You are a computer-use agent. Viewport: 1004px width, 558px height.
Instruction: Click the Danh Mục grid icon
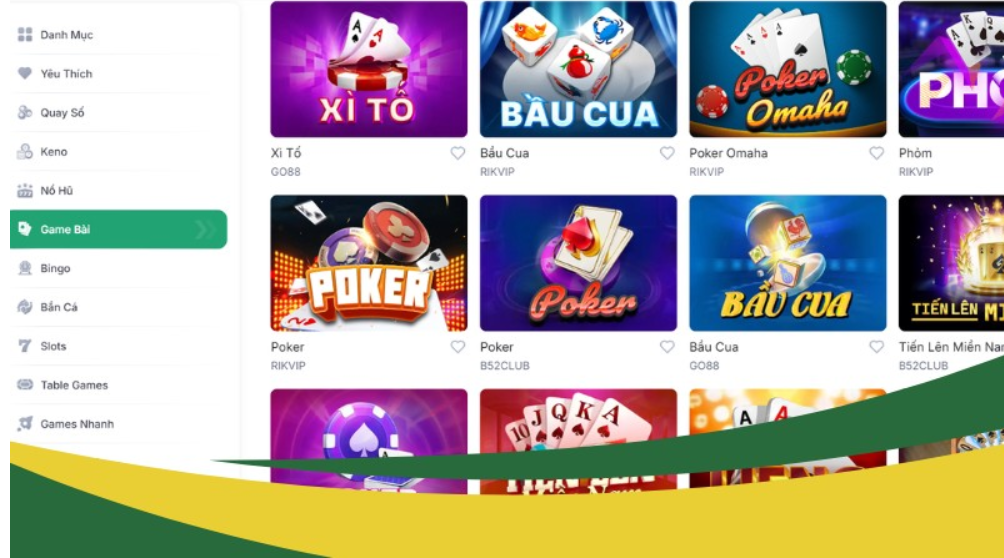25,35
